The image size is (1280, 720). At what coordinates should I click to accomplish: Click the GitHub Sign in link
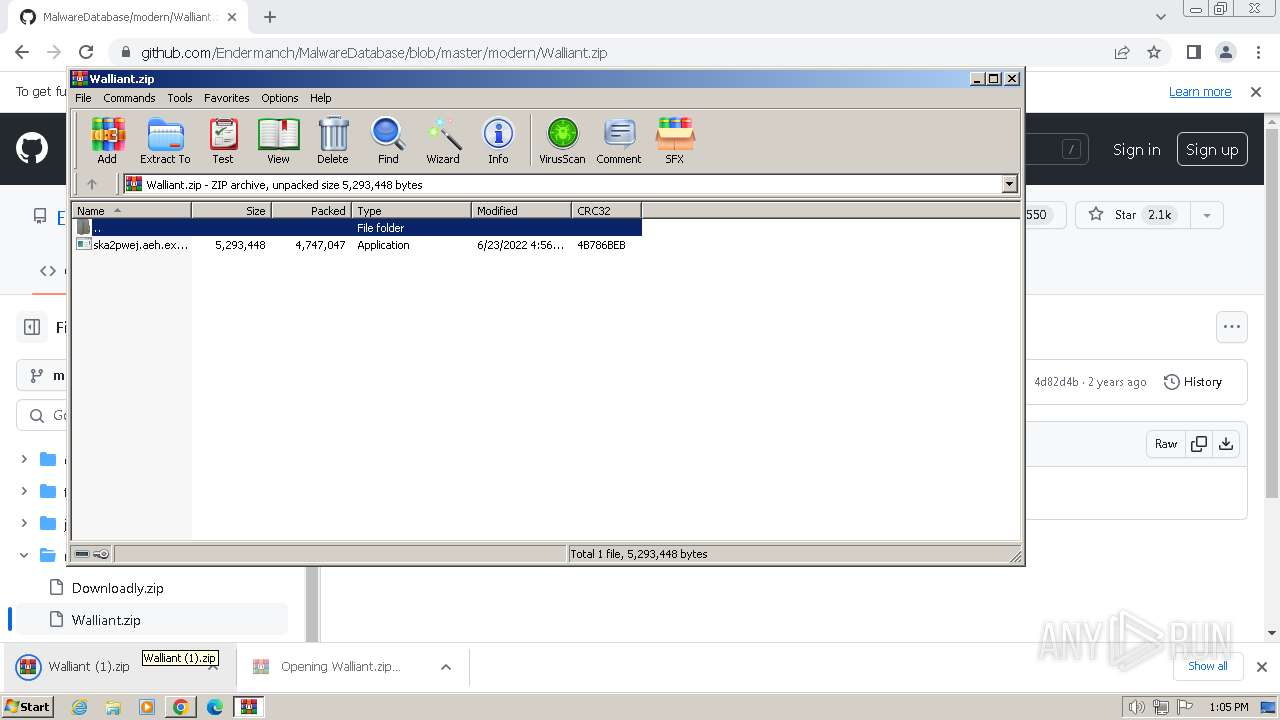coord(1136,149)
